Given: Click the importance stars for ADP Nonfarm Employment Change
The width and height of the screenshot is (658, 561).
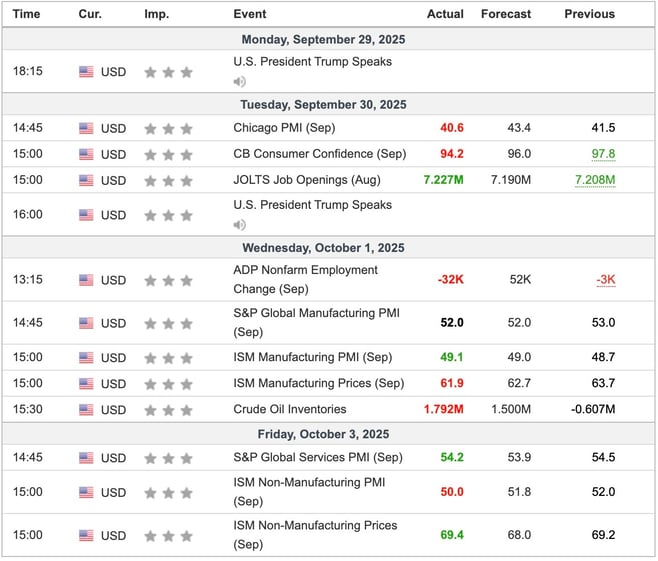Looking at the screenshot, I should 168,280.
